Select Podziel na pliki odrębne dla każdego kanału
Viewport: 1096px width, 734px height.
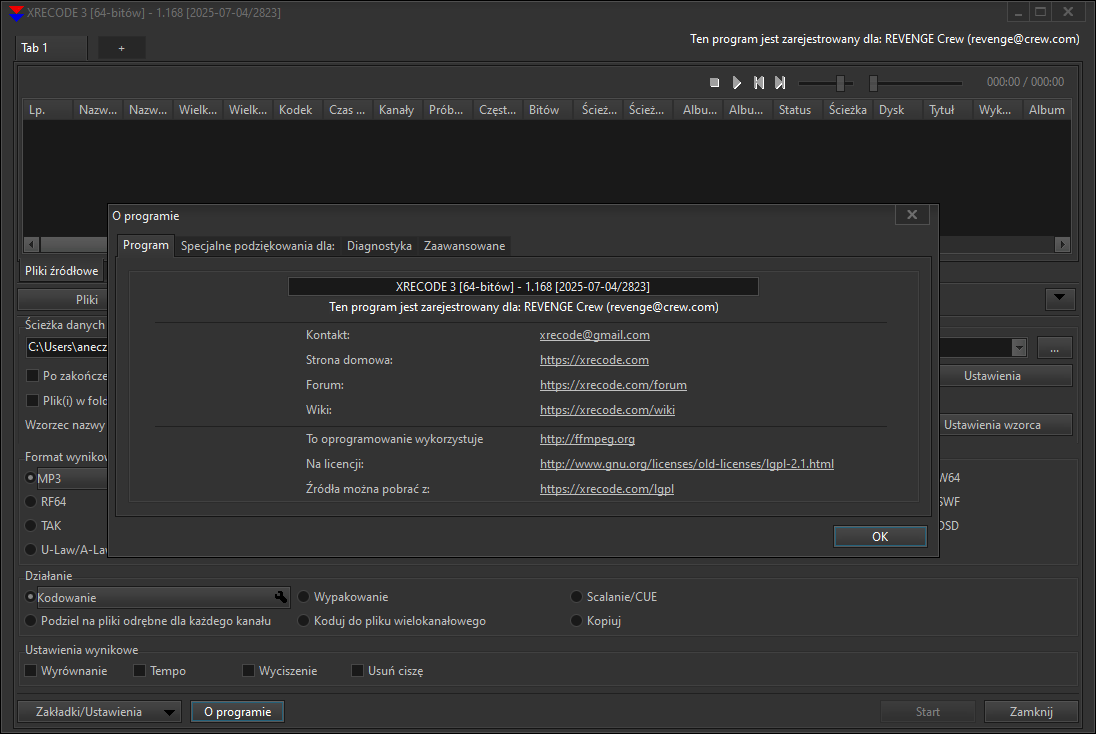[30, 620]
